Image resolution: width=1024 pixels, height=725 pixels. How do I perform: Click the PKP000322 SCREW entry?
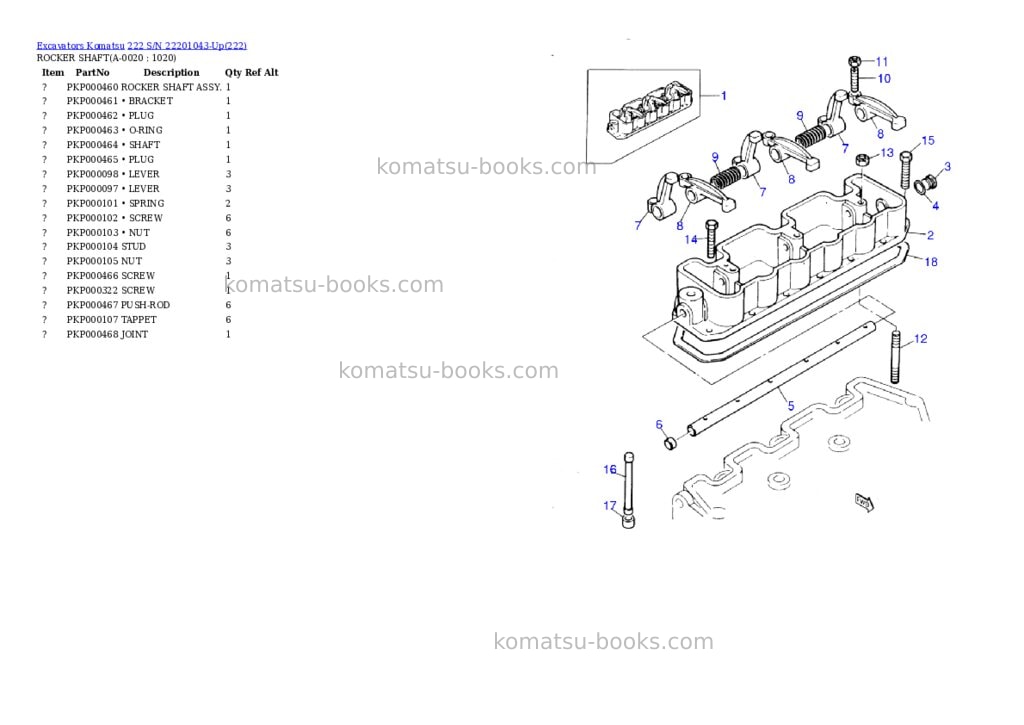[x=136, y=291]
